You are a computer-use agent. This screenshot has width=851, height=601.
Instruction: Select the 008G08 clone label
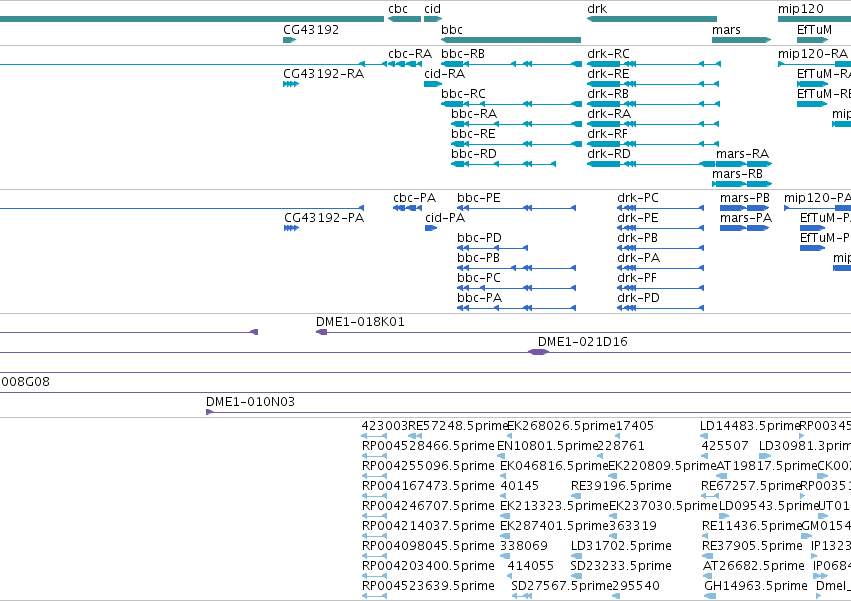25,382
